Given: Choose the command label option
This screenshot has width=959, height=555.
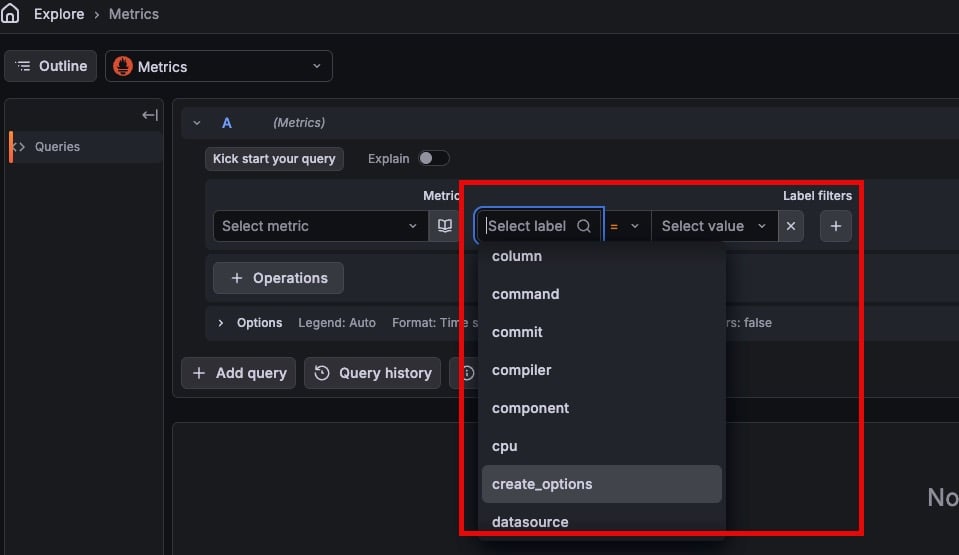Looking at the screenshot, I should (x=602, y=294).
